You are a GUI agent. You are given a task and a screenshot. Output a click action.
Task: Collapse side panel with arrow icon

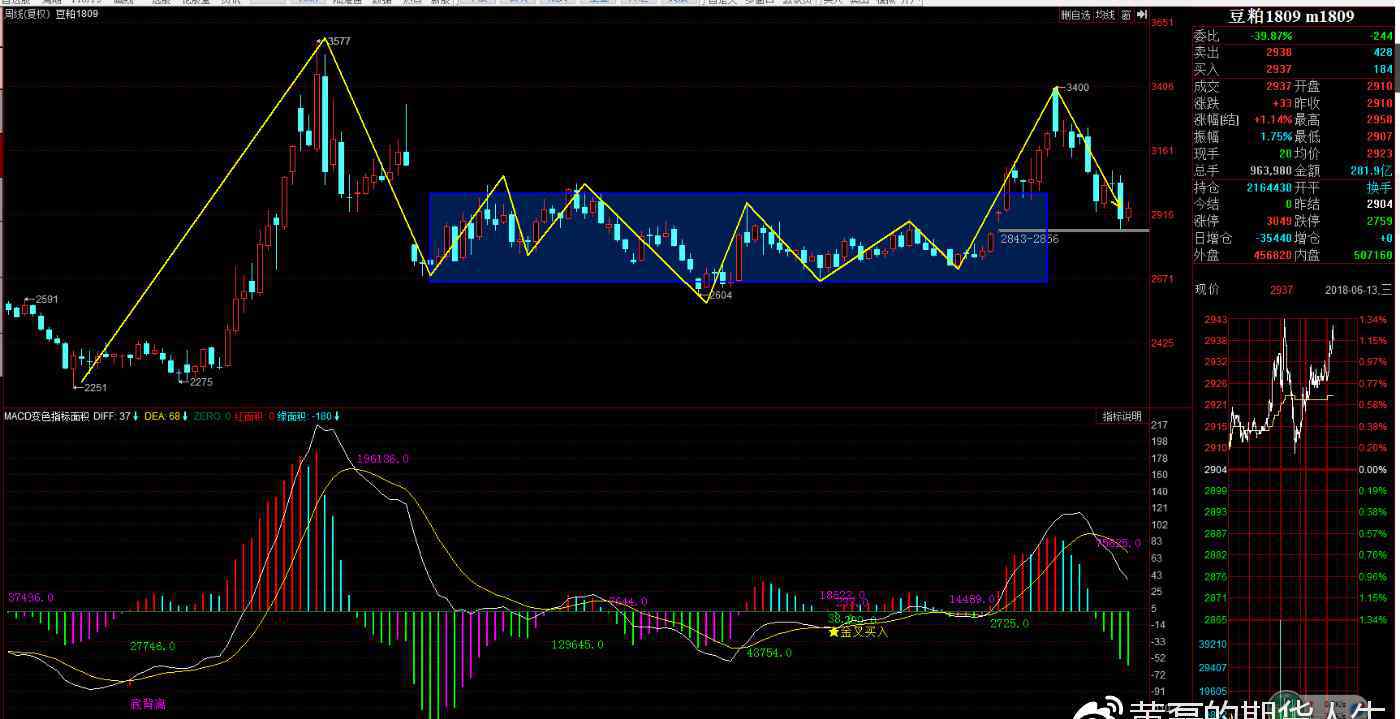(1141, 15)
